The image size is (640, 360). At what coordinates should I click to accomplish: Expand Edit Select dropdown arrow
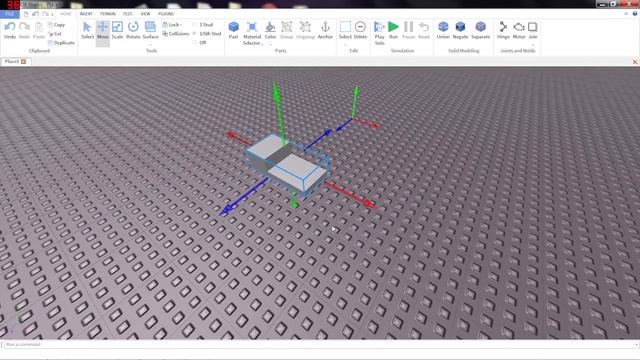[345, 44]
